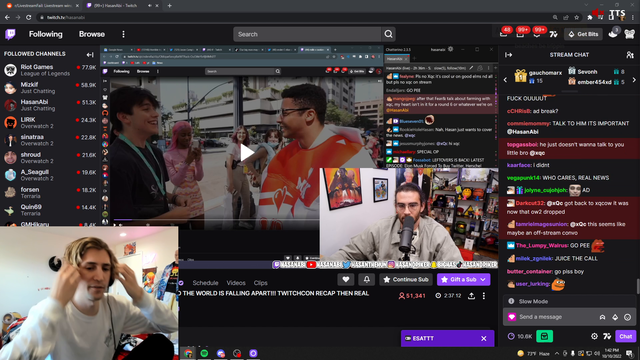Viewport: 640px width, 360px height.
Task: Click the Continue Sub button
Action: click(406, 280)
